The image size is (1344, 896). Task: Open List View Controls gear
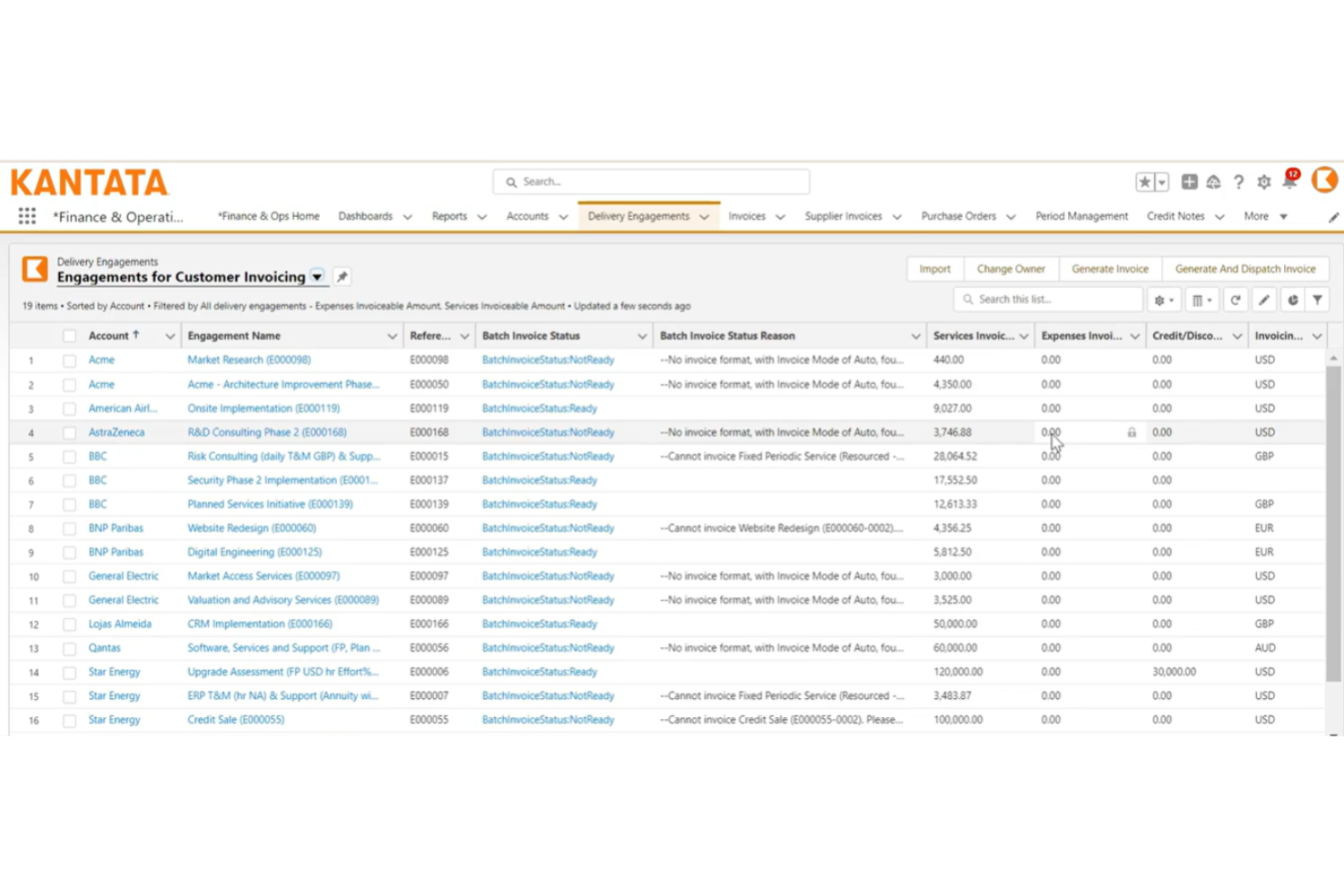[x=1163, y=300]
